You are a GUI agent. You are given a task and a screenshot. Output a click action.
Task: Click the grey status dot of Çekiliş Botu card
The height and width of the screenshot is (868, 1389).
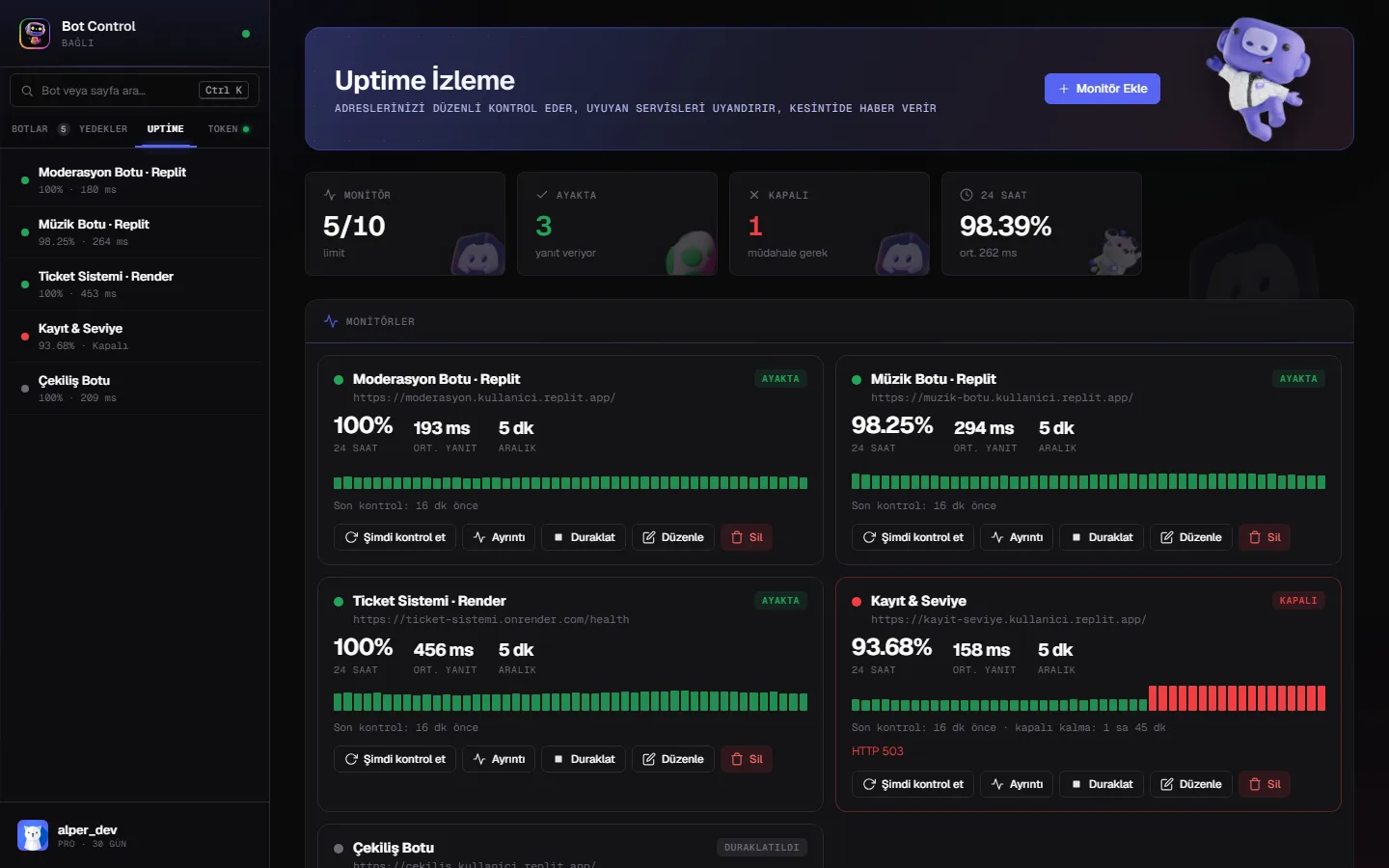339,849
